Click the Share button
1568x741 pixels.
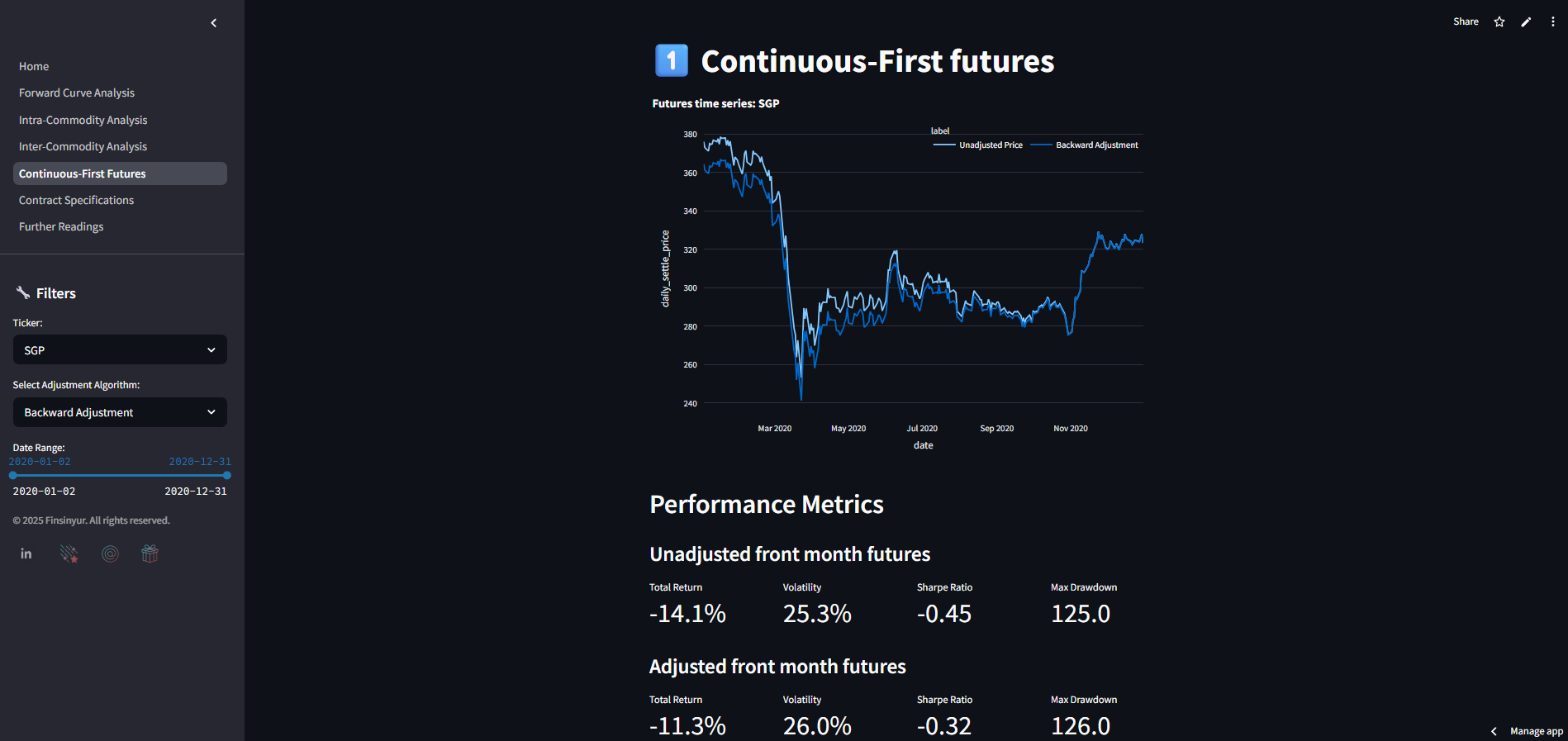pyautogui.click(x=1466, y=22)
